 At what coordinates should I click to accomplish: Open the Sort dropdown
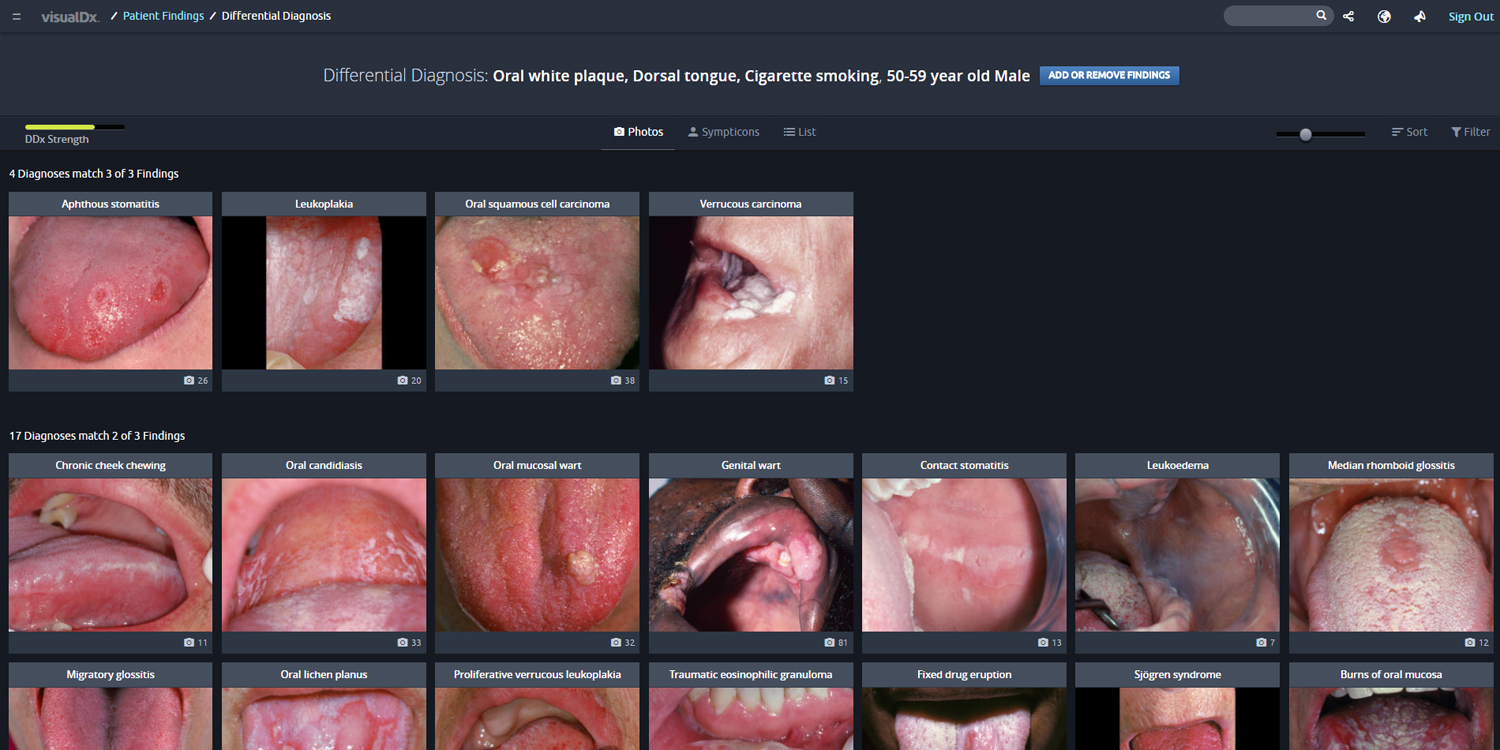(1409, 132)
